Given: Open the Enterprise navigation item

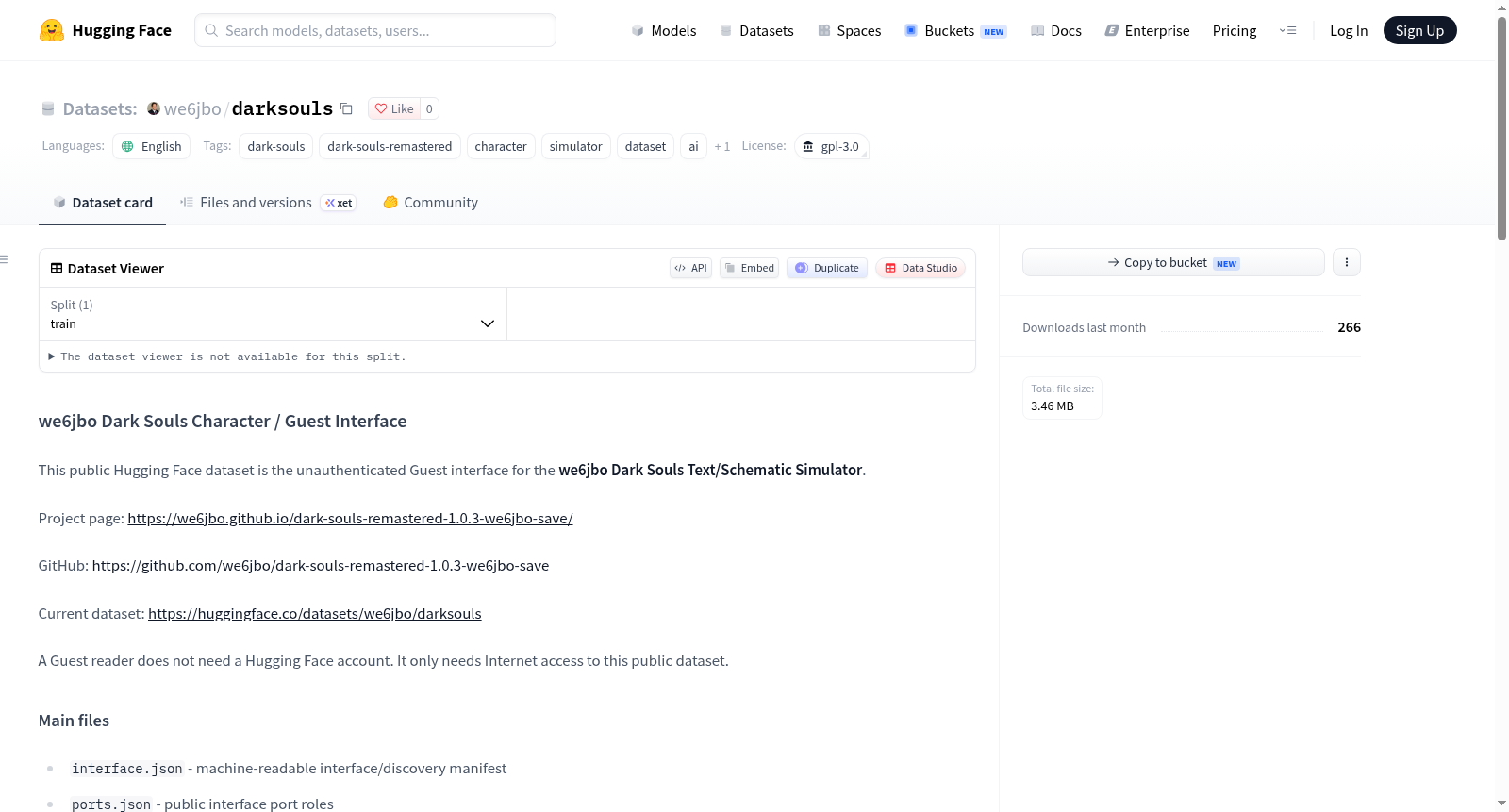Looking at the screenshot, I should (x=1147, y=30).
